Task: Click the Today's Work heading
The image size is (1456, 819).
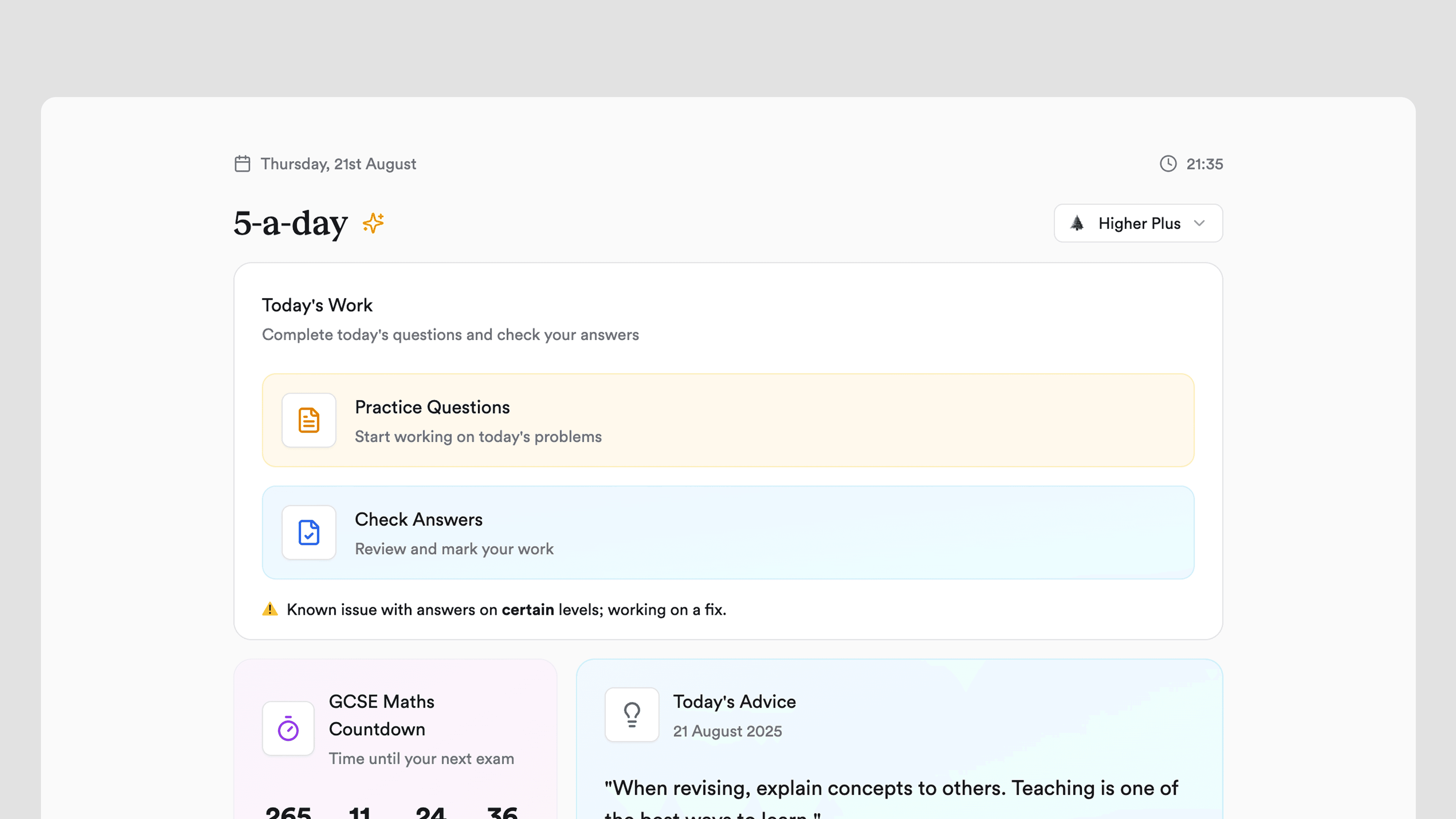Action: [317, 305]
